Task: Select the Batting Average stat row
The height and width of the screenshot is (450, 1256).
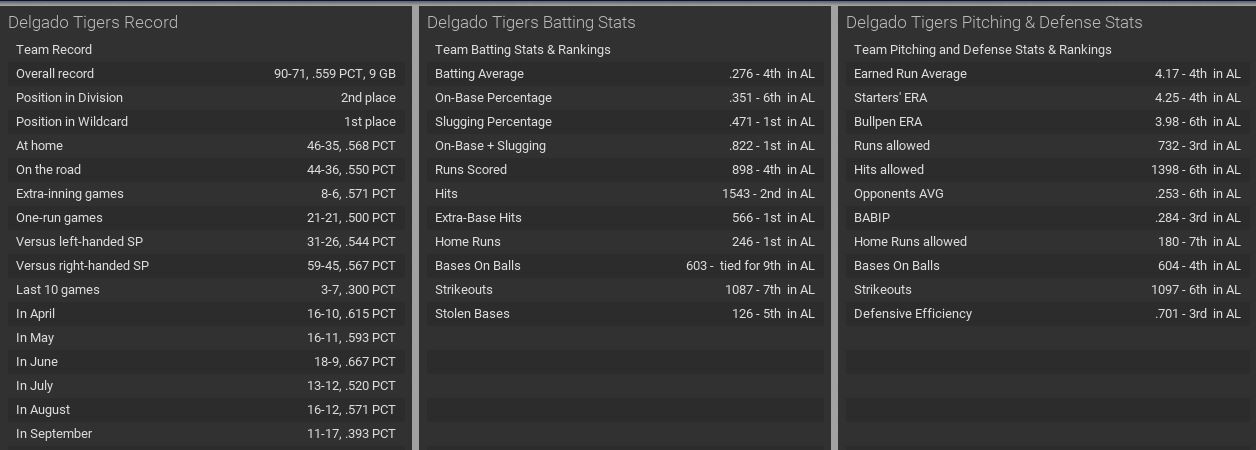Action: coord(625,74)
